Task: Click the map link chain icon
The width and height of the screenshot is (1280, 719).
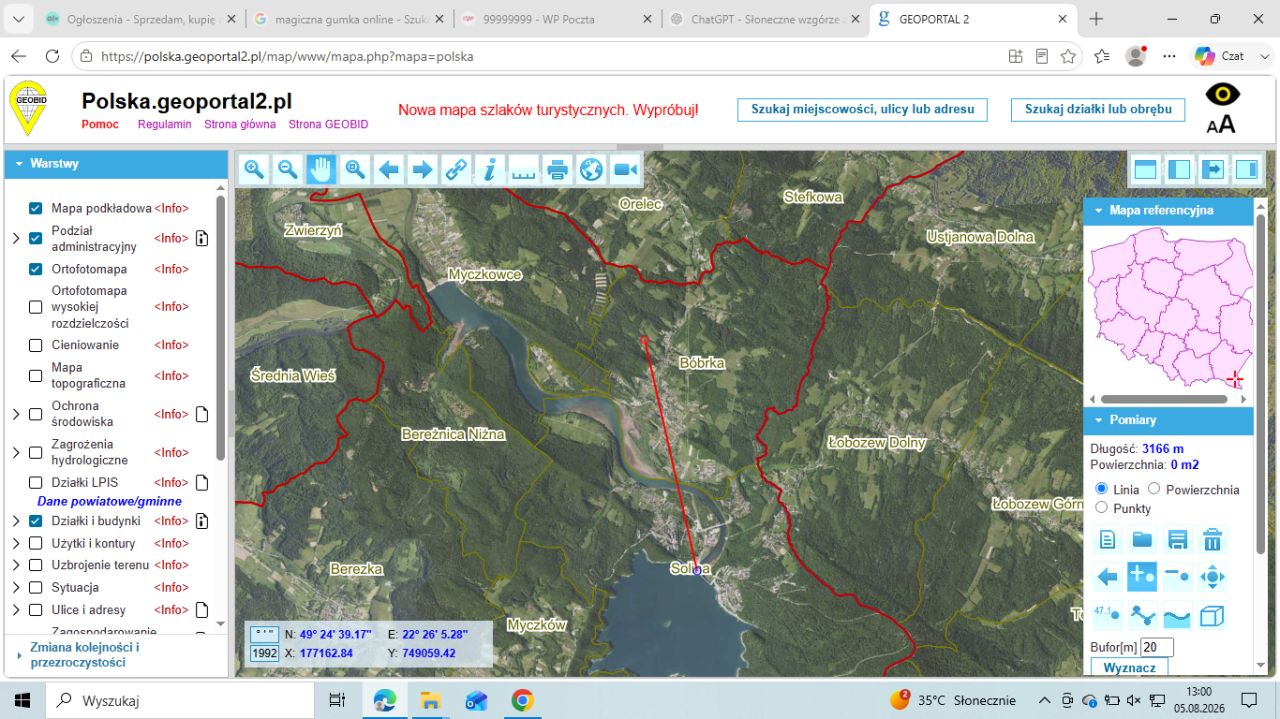Action: click(456, 170)
